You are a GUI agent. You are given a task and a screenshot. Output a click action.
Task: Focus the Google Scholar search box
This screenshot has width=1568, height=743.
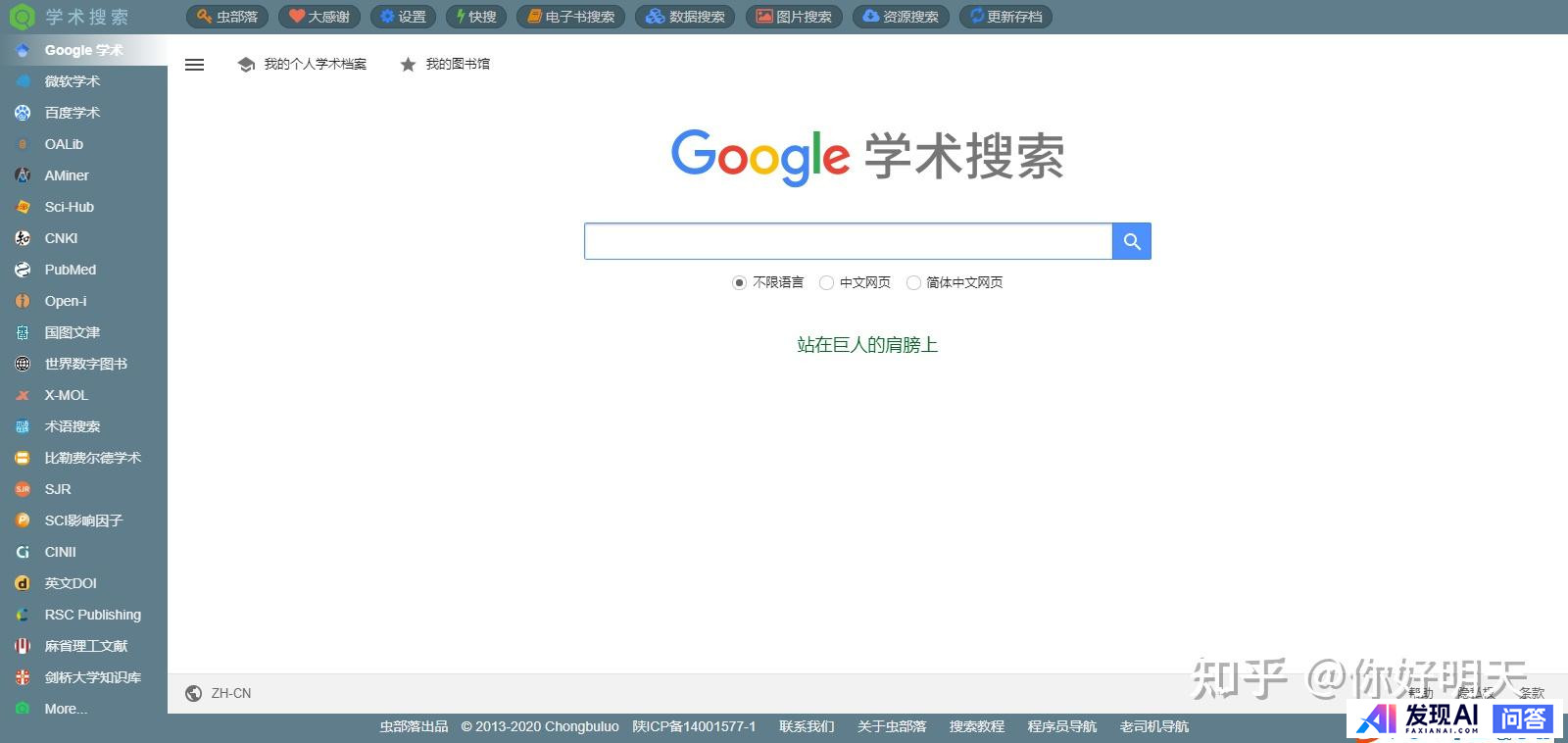pos(849,241)
